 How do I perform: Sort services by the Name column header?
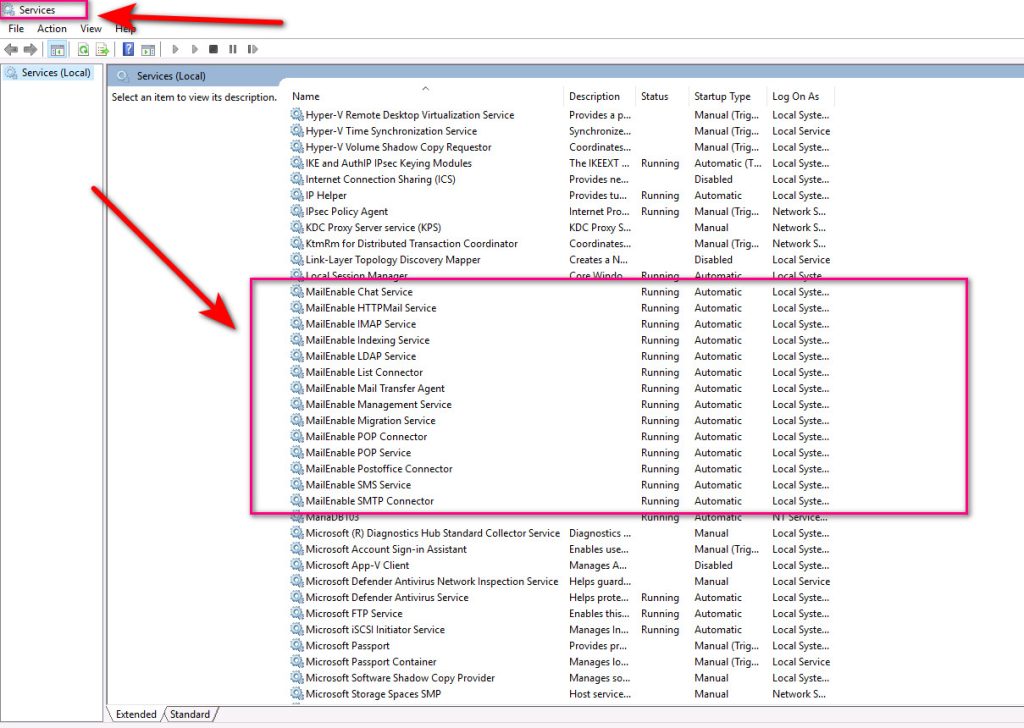click(x=306, y=97)
